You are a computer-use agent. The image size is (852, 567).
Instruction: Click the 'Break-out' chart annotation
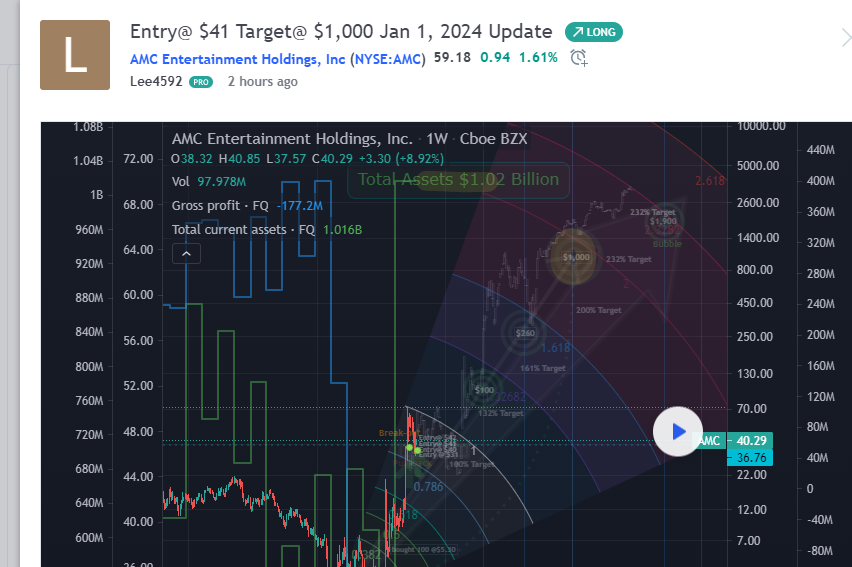[399, 433]
